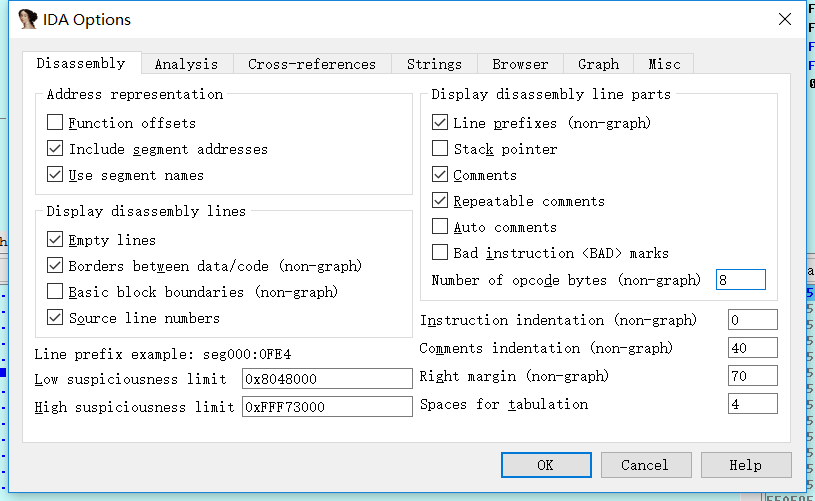The height and width of the screenshot is (501, 815).
Task: Disable Empty lines checkbox
Action: pos(55,240)
